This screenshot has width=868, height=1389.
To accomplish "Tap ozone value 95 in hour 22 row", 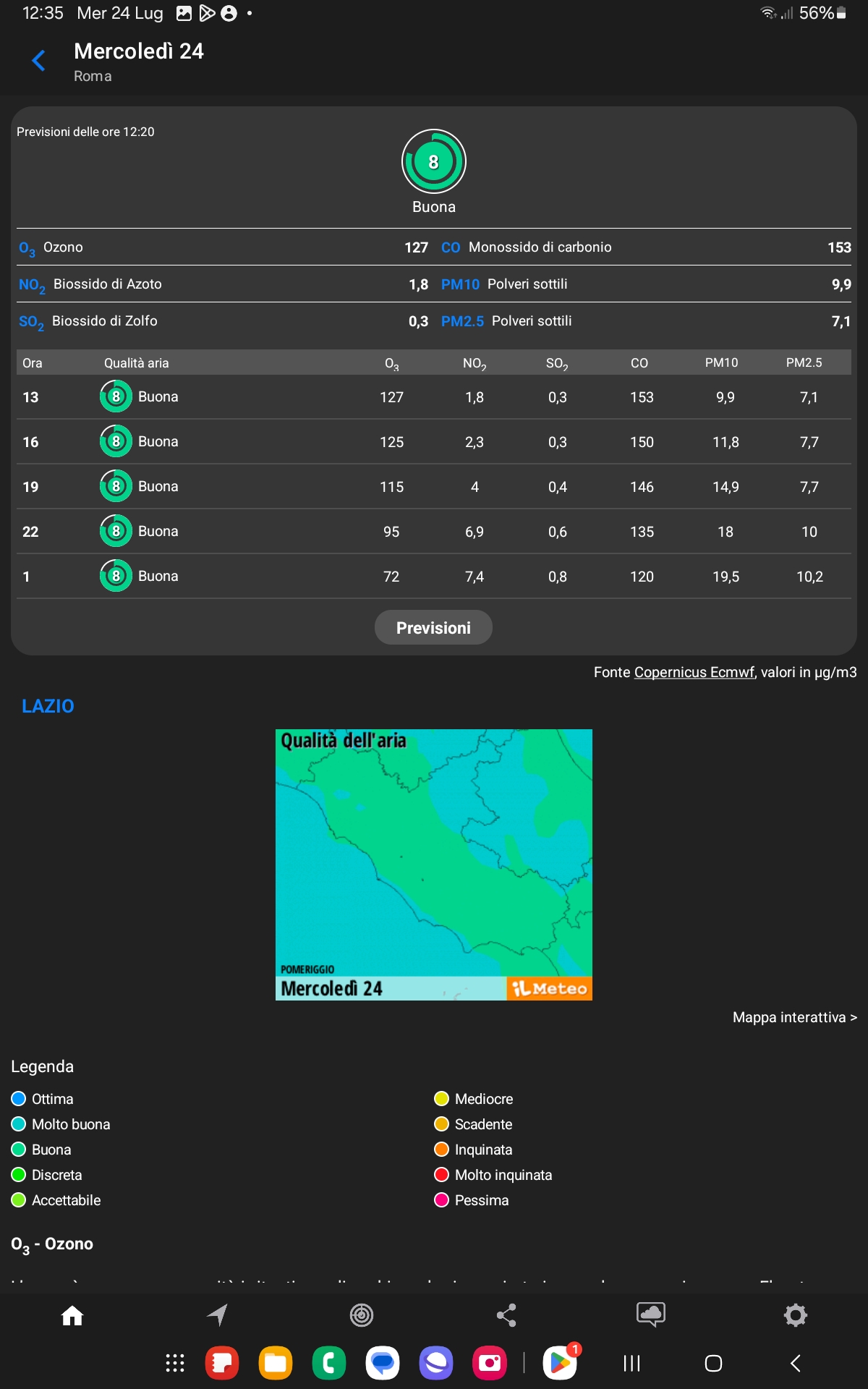I will 391,532.
